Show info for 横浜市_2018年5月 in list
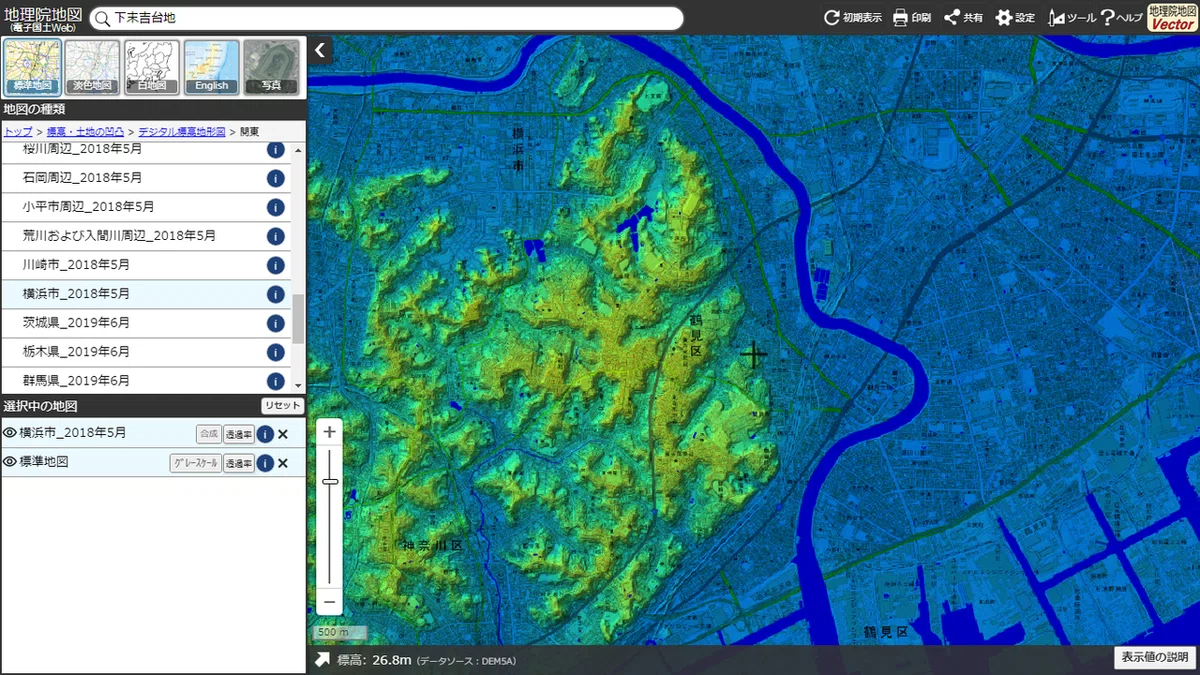1200x675 pixels. [x=276, y=294]
